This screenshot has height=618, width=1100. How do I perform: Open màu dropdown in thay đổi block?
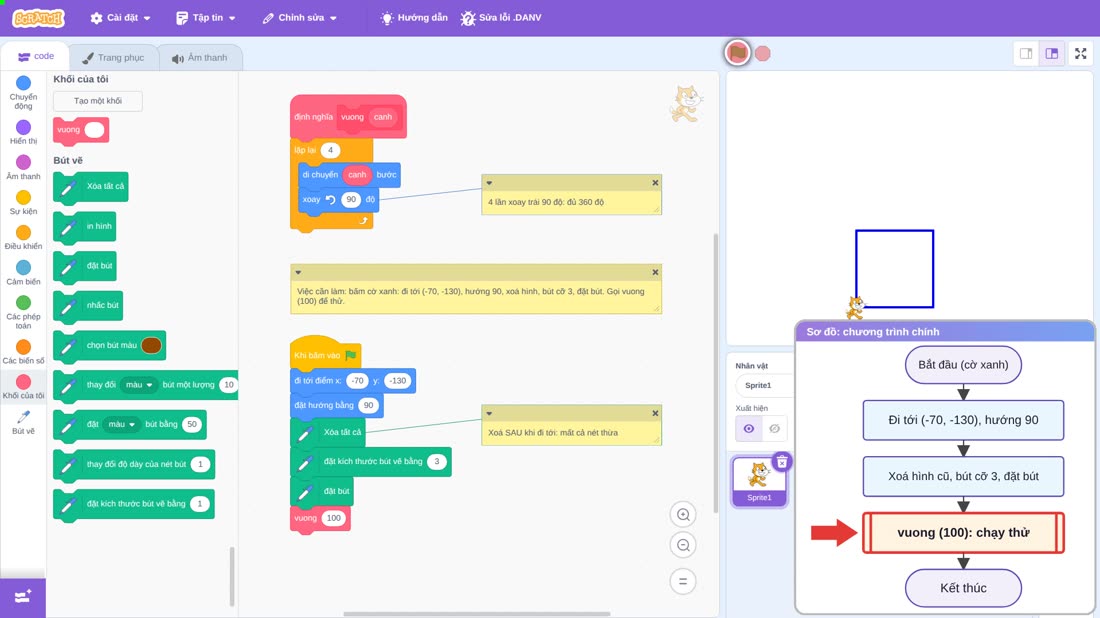(139, 384)
